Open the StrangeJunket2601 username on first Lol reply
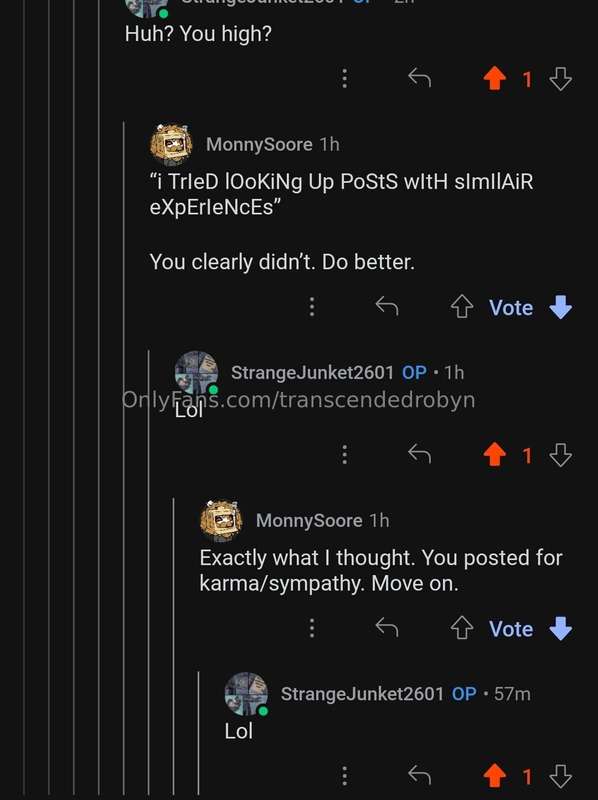Screen dimensions: 598x800 [x=312, y=372]
